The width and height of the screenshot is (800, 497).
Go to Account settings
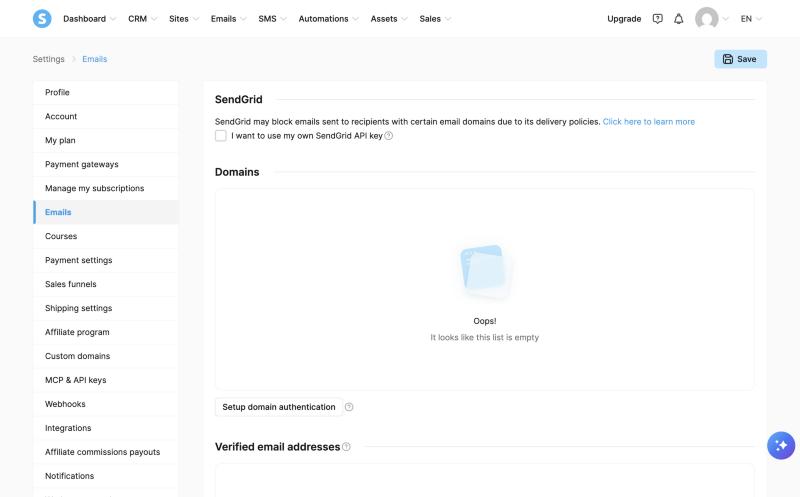pos(106,116)
